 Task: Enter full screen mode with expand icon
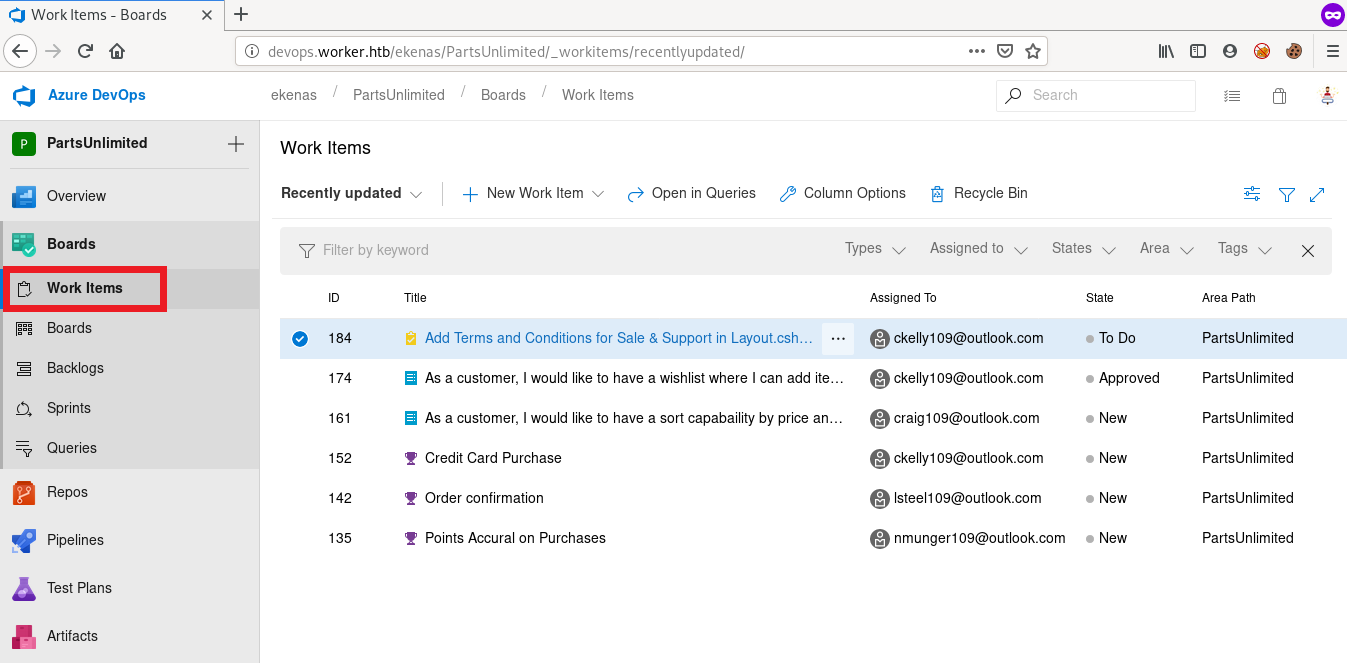[1317, 195]
